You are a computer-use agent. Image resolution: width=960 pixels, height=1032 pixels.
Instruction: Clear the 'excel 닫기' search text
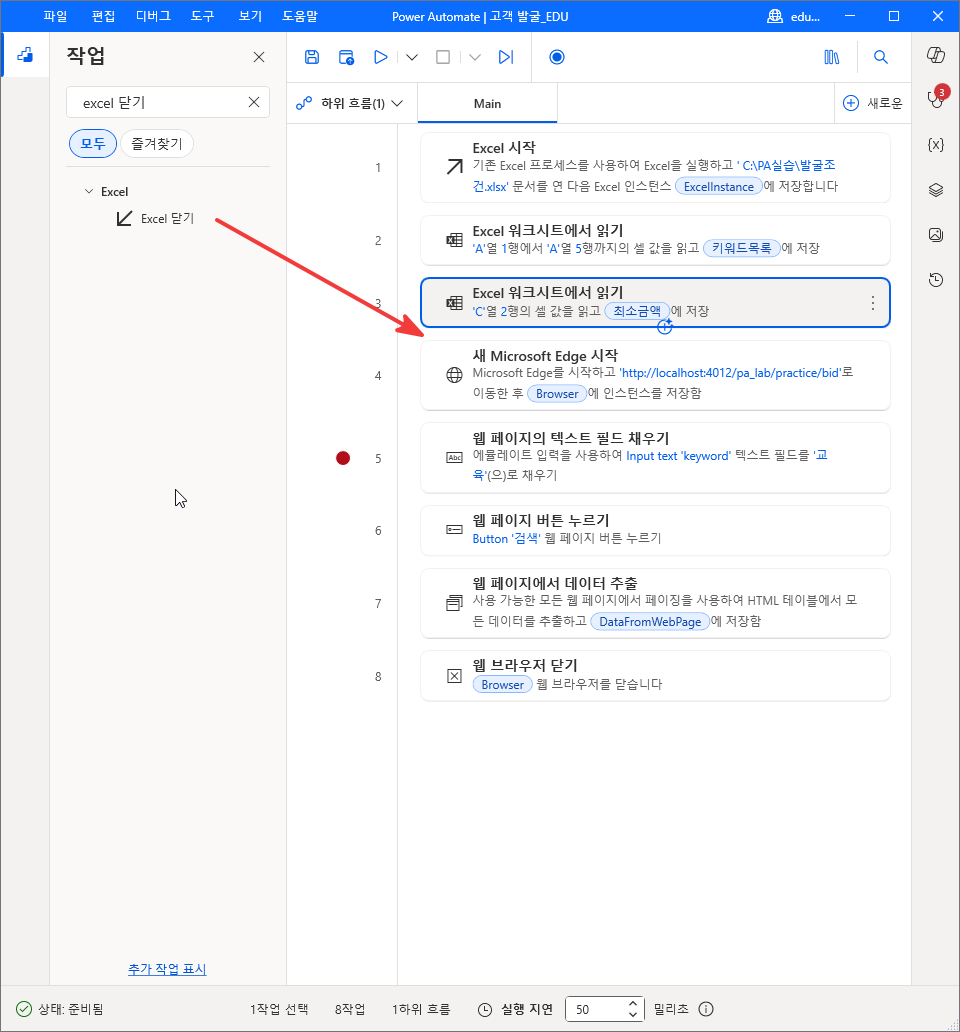254,102
